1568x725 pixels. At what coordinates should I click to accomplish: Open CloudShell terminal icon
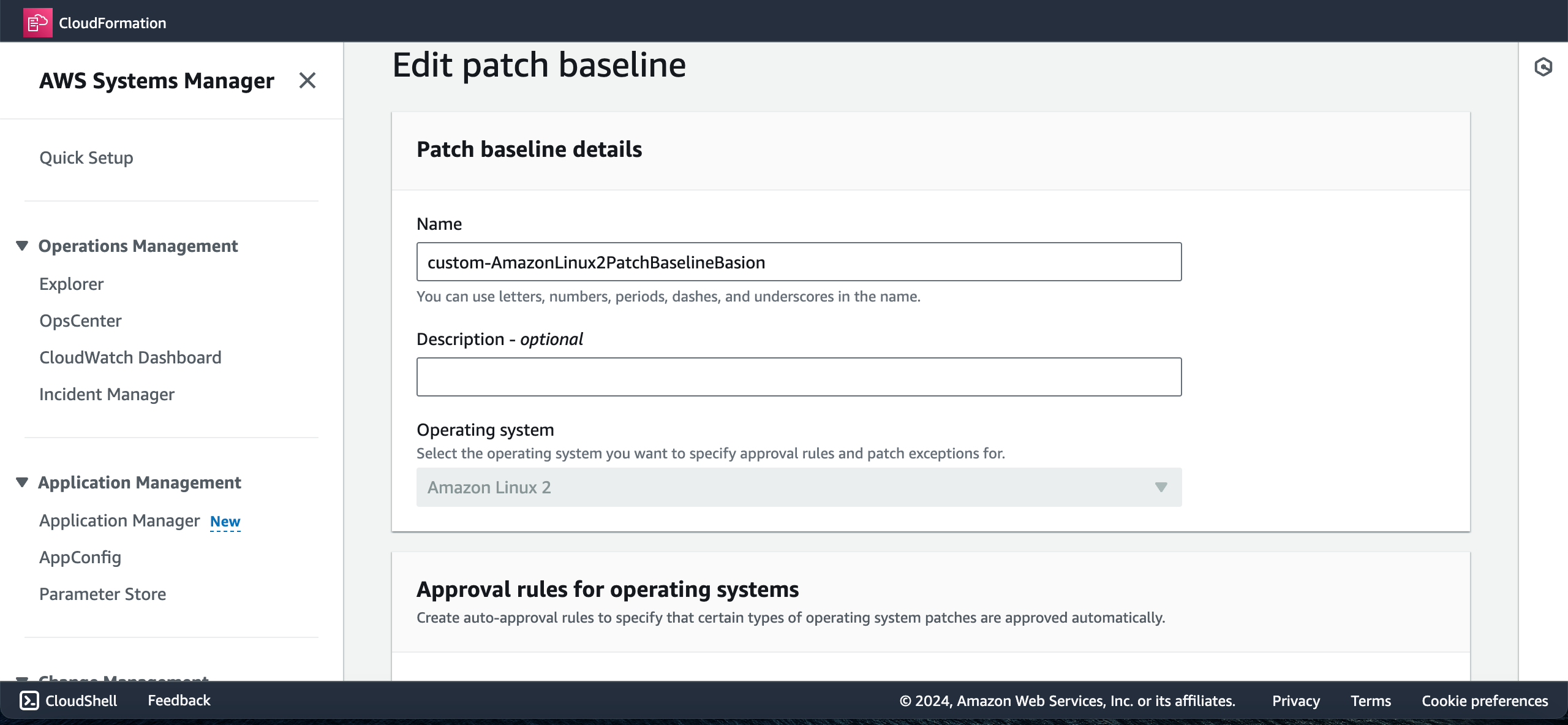pyautogui.click(x=29, y=700)
